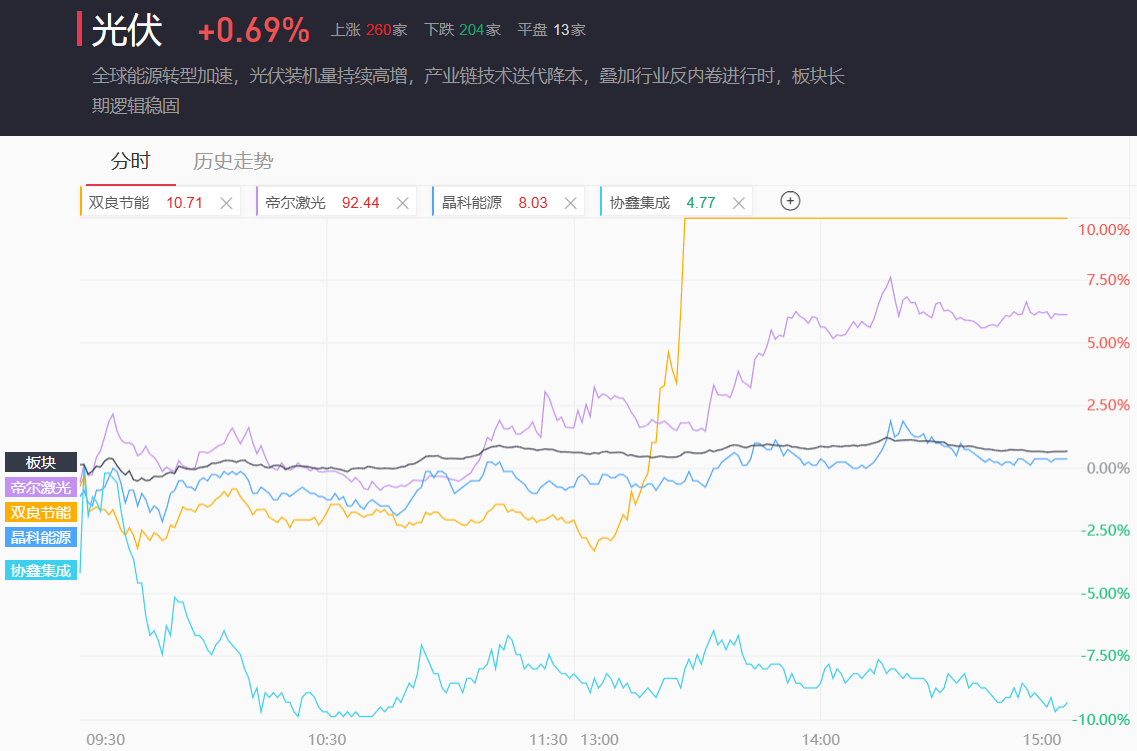Toggle the 板块 legend label on chart left
Image resolution: width=1137 pixels, height=751 pixels.
click(x=41, y=462)
